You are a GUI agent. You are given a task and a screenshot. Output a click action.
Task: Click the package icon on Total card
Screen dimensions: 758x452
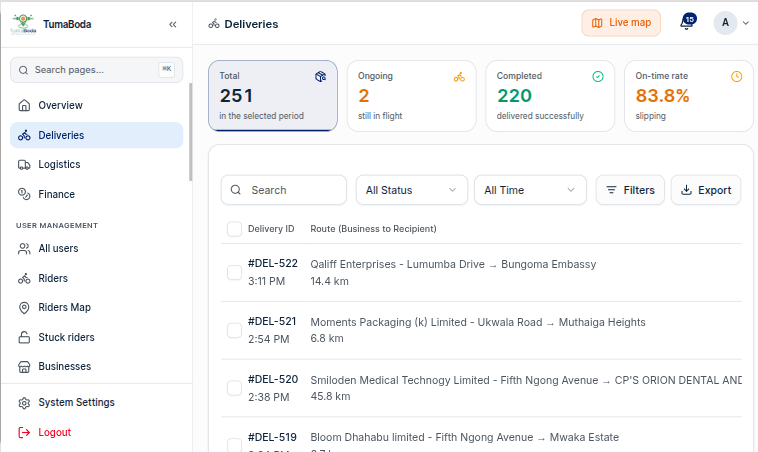[321, 76]
